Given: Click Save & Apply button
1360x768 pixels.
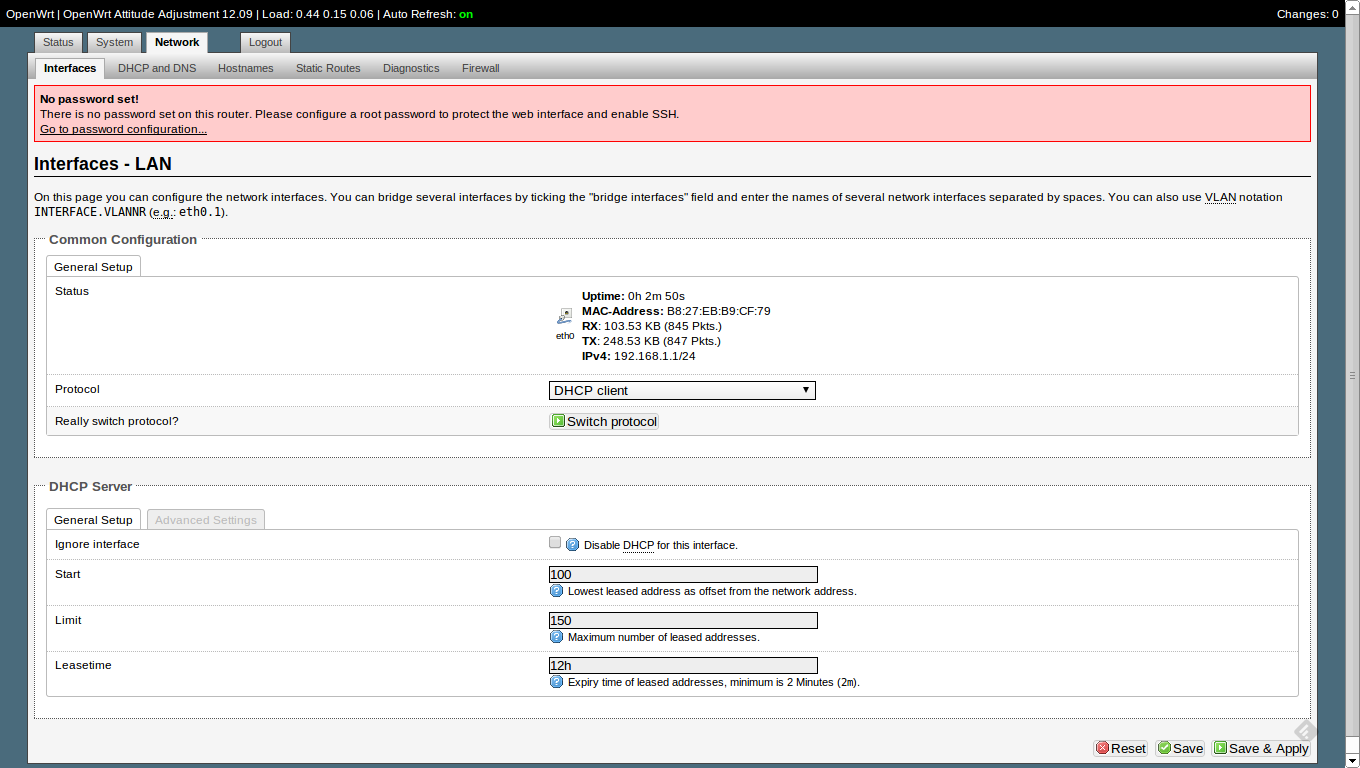Looking at the screenshot, I should click(x=1261, y=748).
